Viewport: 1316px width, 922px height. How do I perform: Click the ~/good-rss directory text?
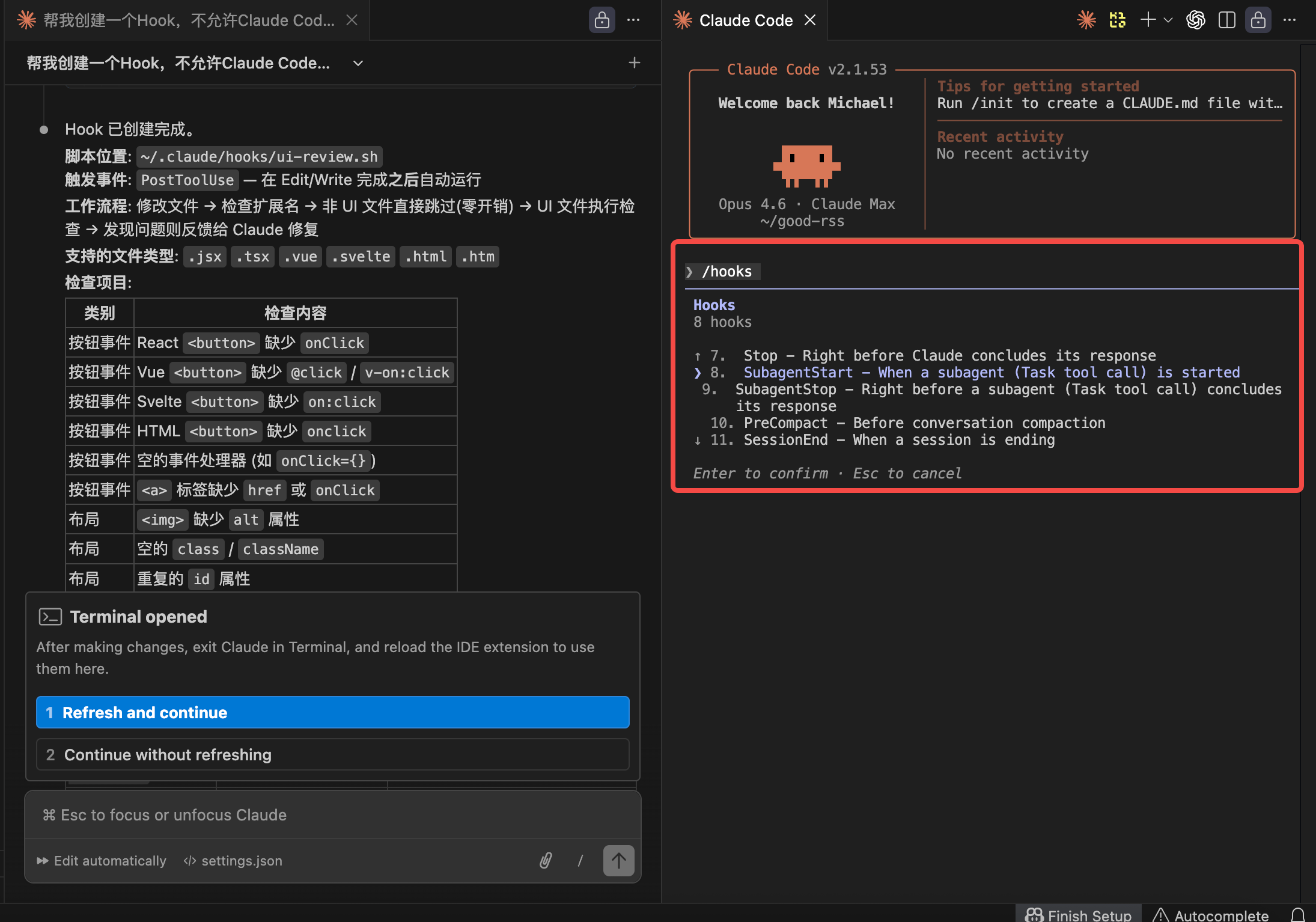pos(802,221)
